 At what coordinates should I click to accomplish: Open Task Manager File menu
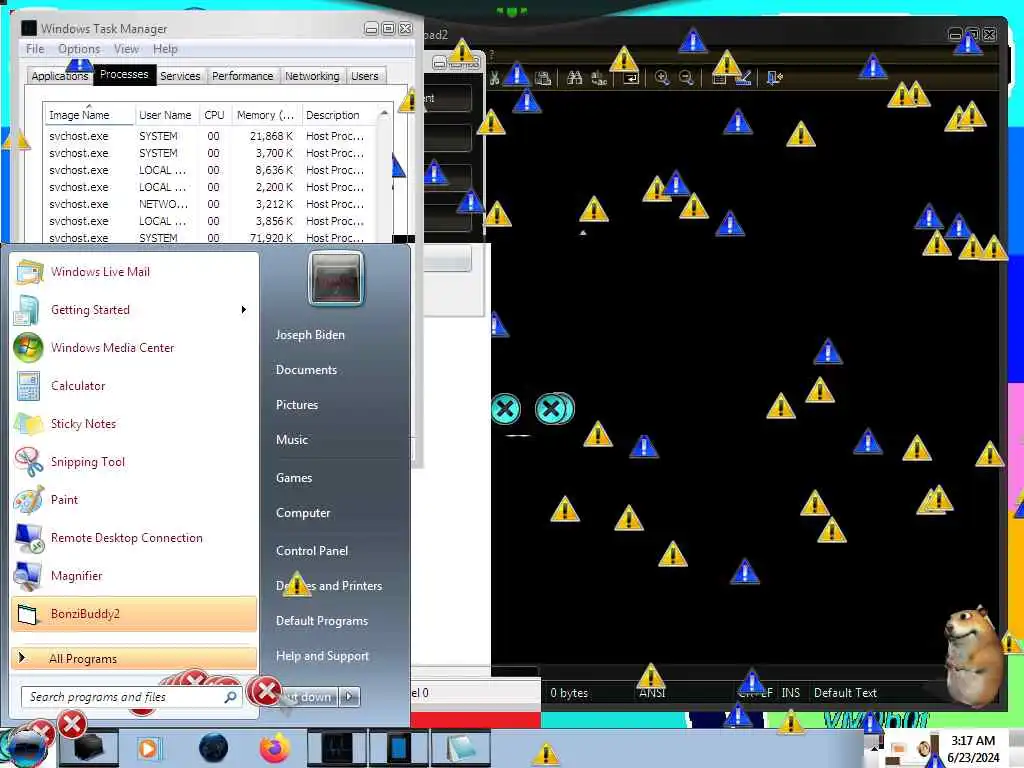pyautogui.click(x=35, y=49)
